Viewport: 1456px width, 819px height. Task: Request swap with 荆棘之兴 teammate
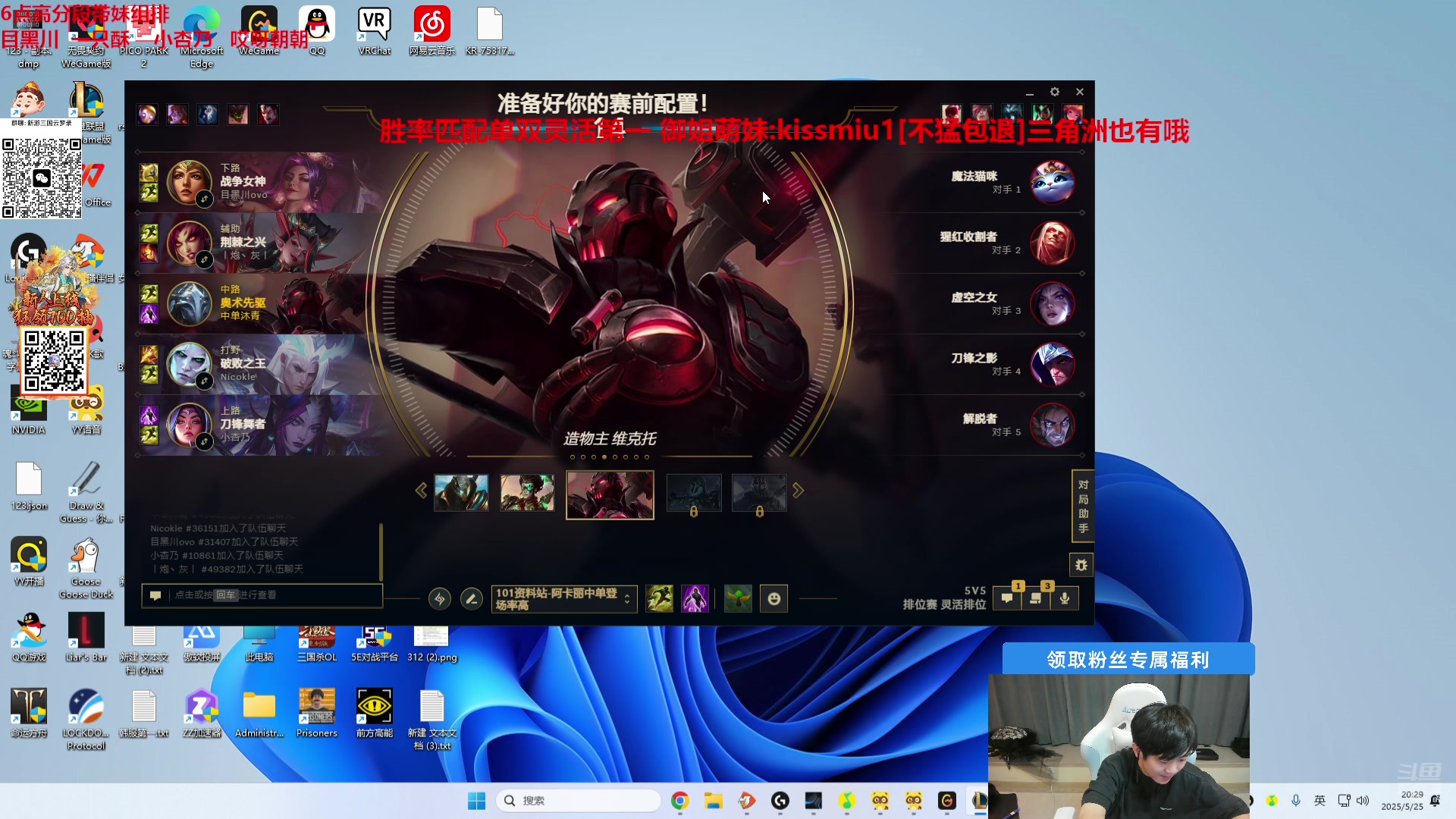click(204, 259)
